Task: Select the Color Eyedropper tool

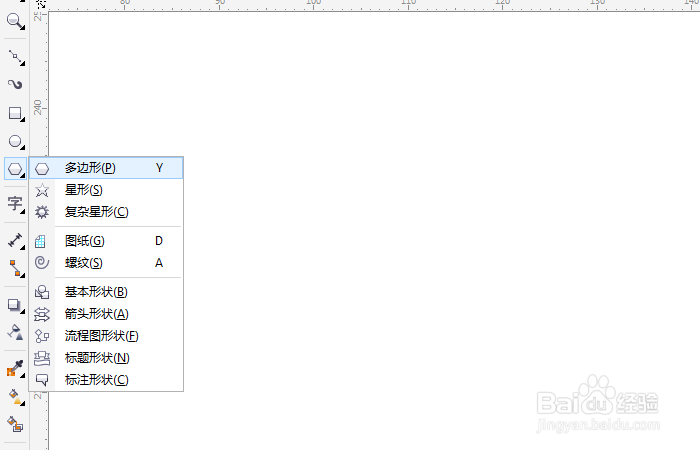Action: (x=15, y=369)
